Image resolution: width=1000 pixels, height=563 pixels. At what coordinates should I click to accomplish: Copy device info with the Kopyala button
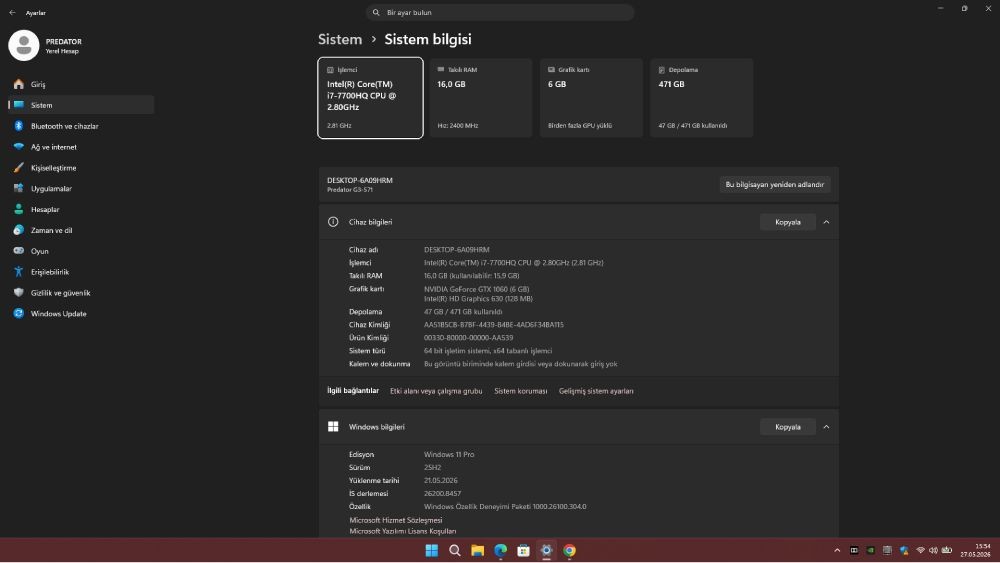pos(788,222)
